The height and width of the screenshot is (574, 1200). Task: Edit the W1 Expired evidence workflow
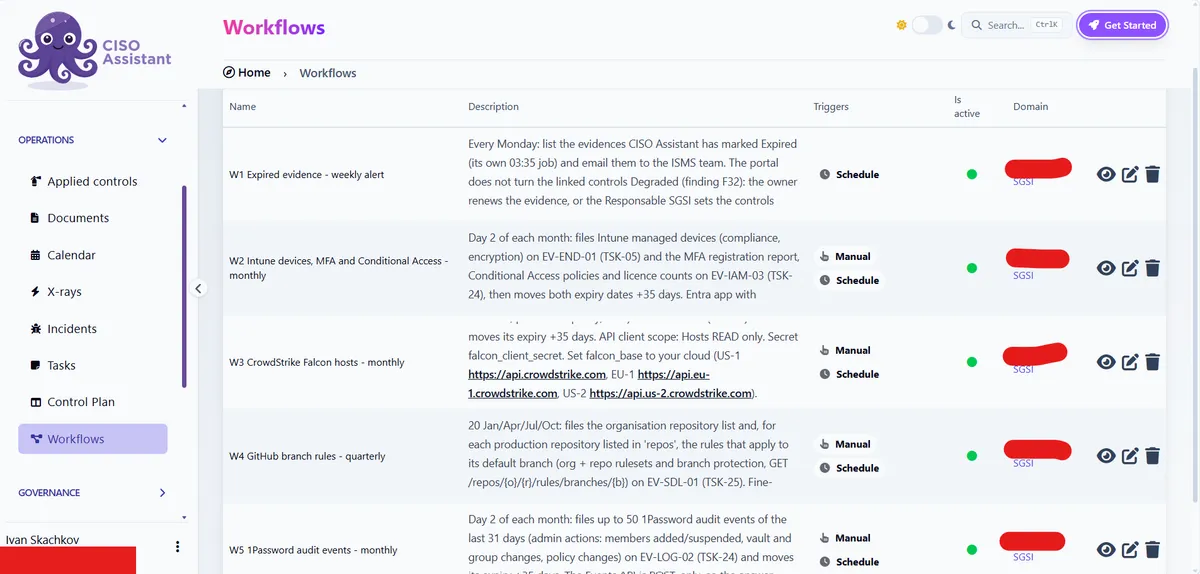[x=1130, y=175]
